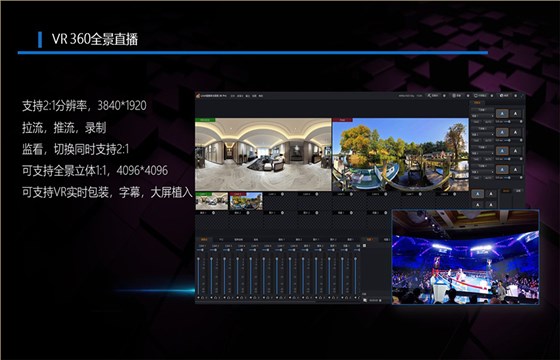The image size is (560, 360).
Task: Open the first menu in the menu bar
Action: pos(233,96)
